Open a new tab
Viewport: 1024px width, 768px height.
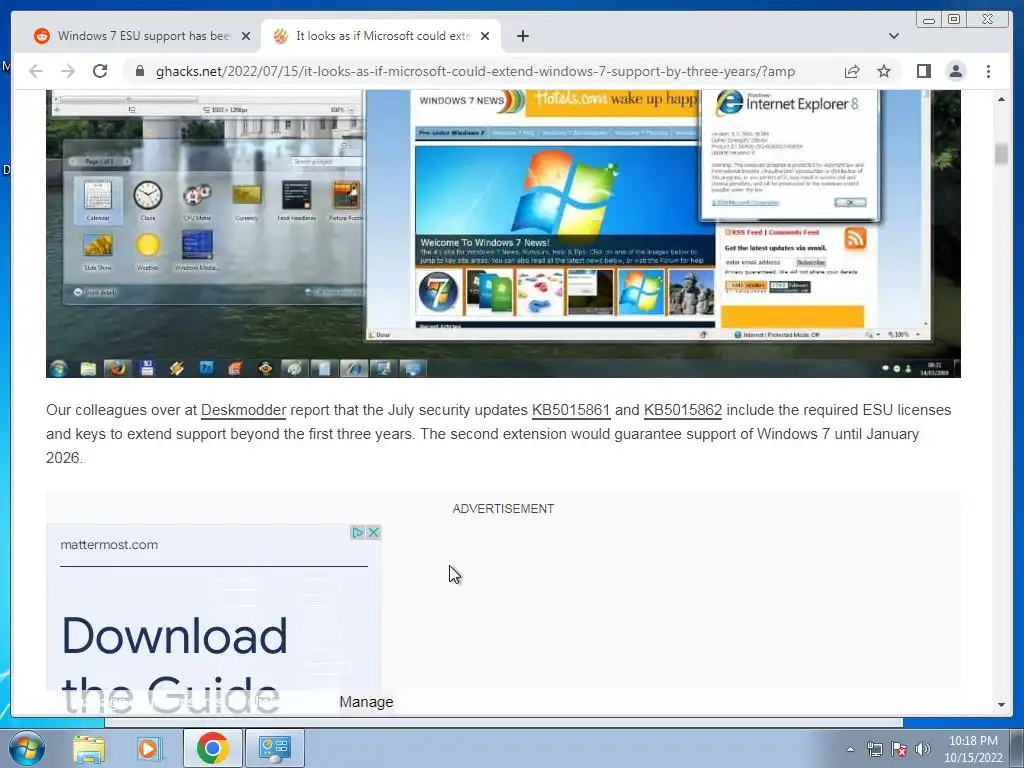[x=522, y=36]
